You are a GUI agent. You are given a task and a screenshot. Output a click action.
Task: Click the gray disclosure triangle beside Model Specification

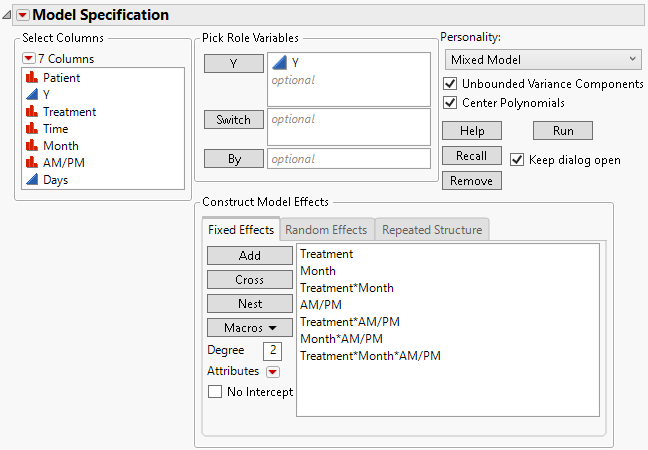coord(8,15)
